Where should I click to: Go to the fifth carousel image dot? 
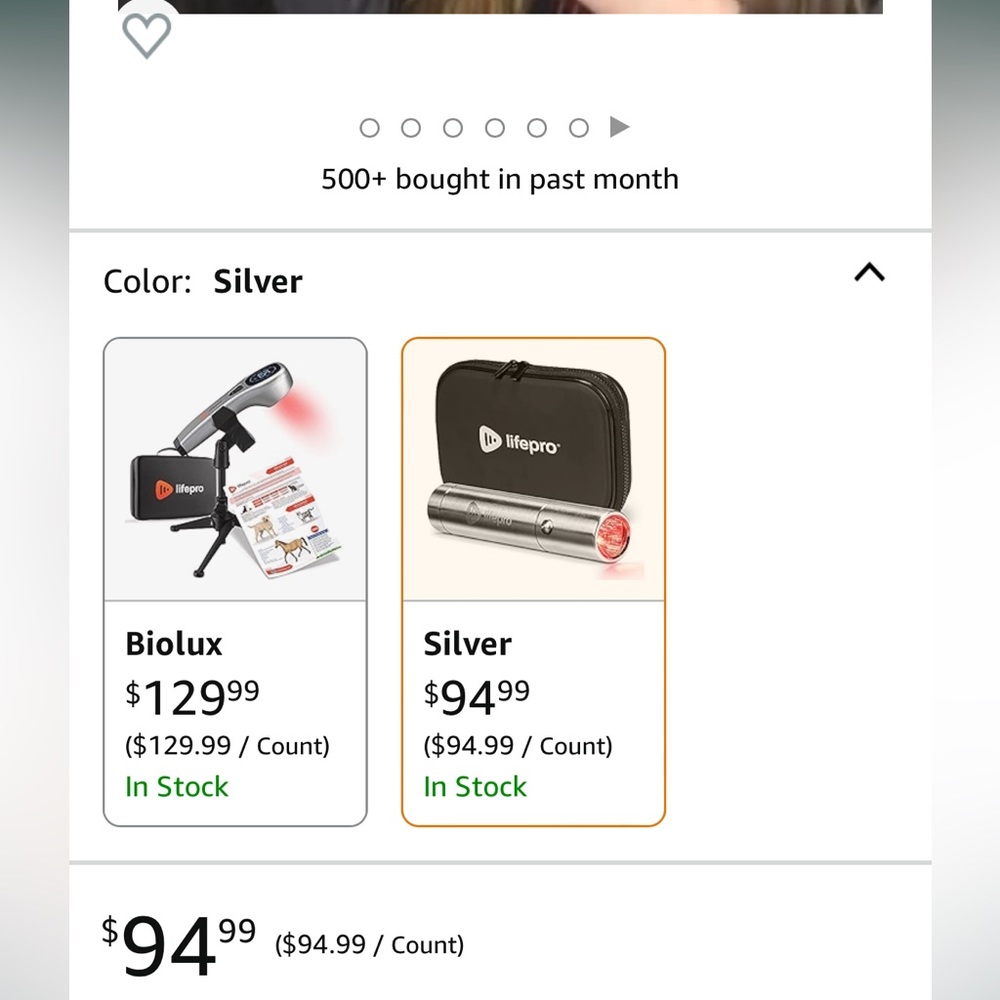[x=537, y=128]
